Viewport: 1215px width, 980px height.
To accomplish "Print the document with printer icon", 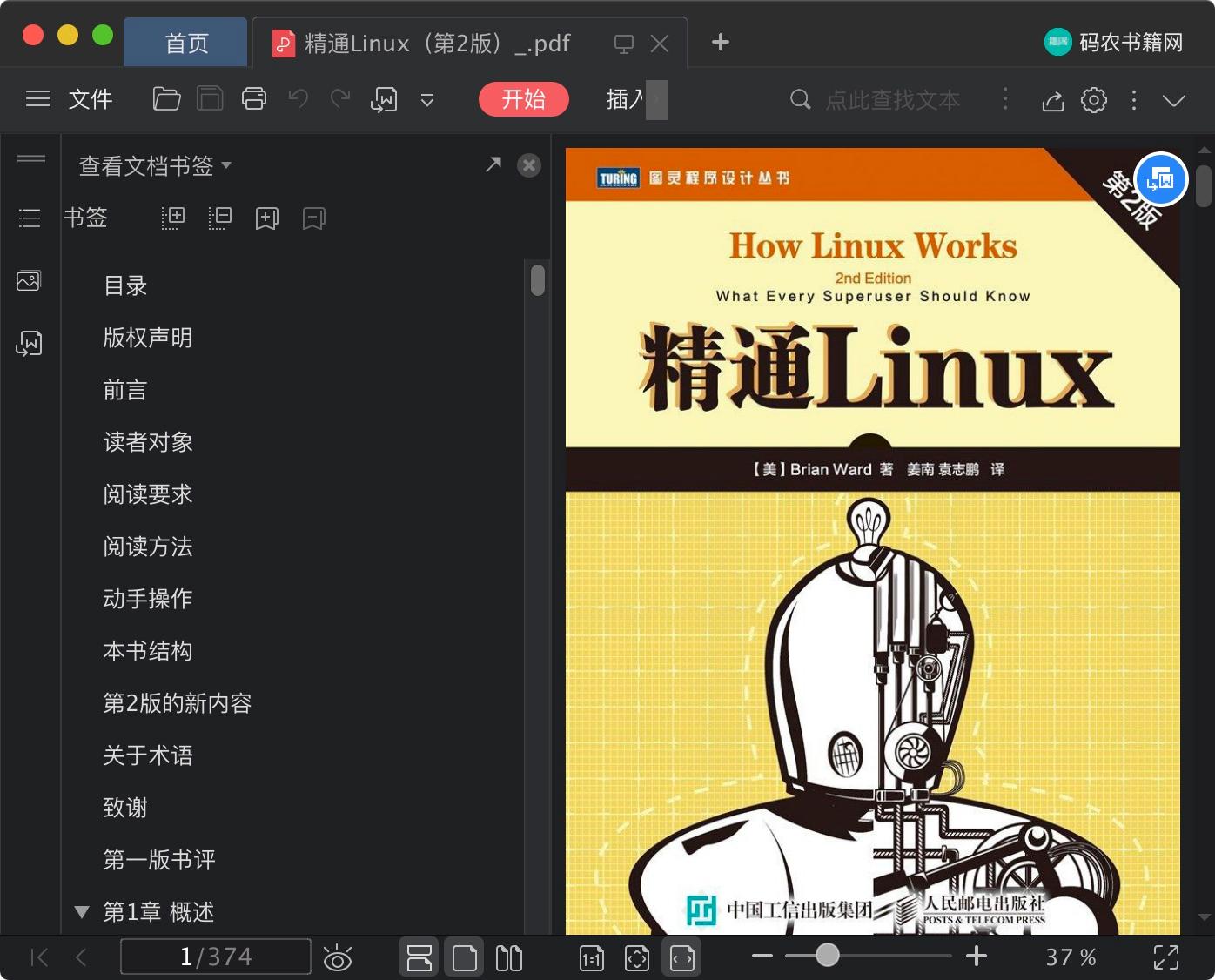I will tap(254, 99).
